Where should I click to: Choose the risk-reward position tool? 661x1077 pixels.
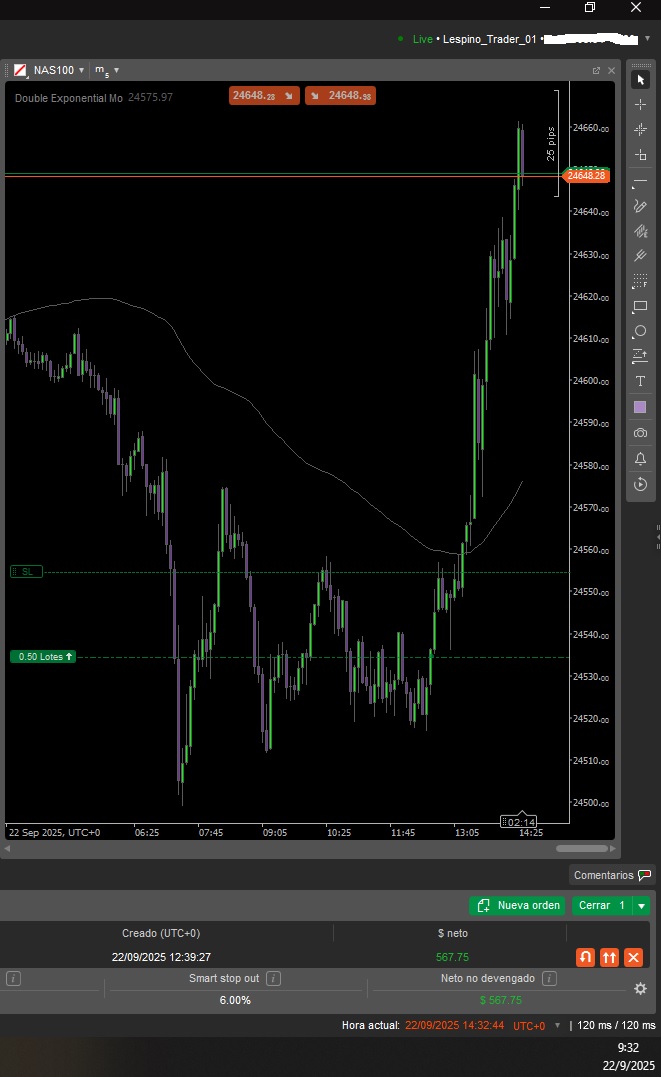(640, 356)
